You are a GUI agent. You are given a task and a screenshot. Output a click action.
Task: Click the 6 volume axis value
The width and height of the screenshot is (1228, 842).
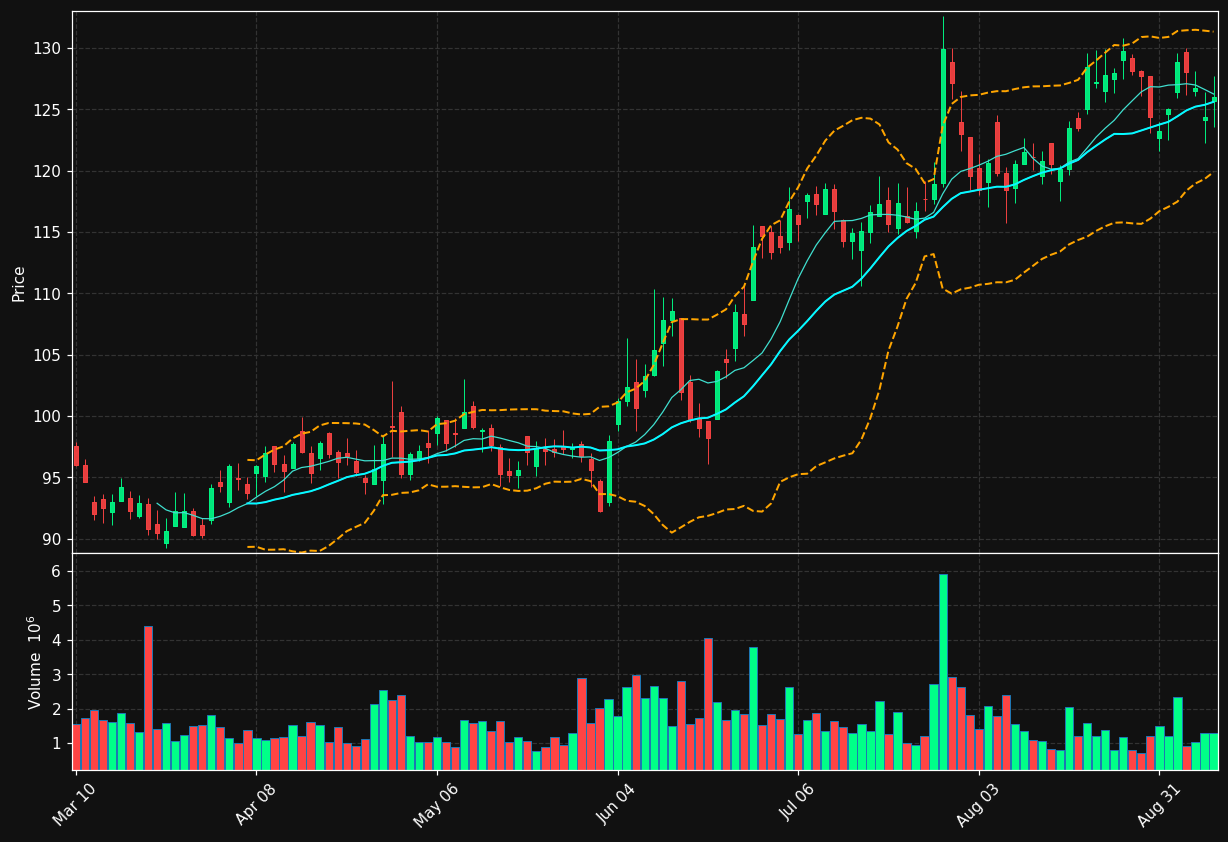tap(56, 572)
